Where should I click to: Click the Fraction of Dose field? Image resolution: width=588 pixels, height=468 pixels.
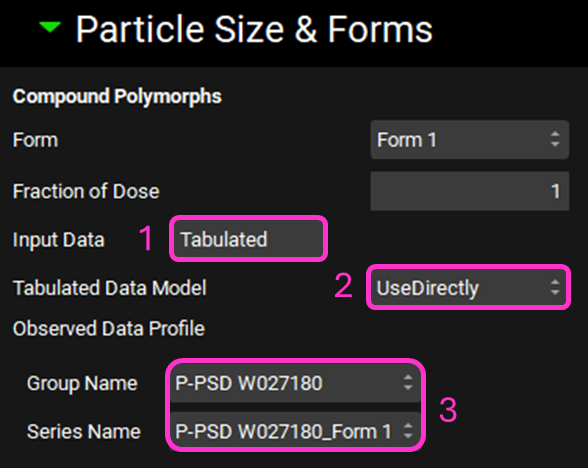pos(470,191)
